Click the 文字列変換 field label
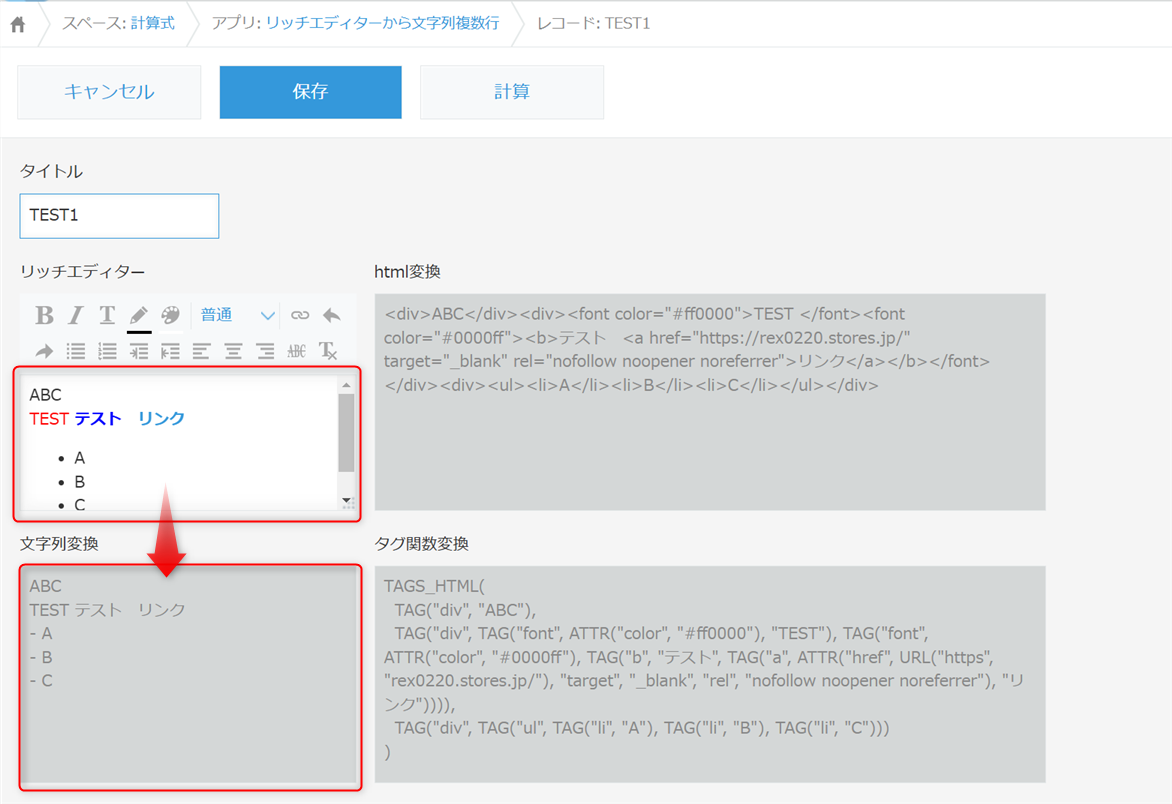 (x=59, y=544)
